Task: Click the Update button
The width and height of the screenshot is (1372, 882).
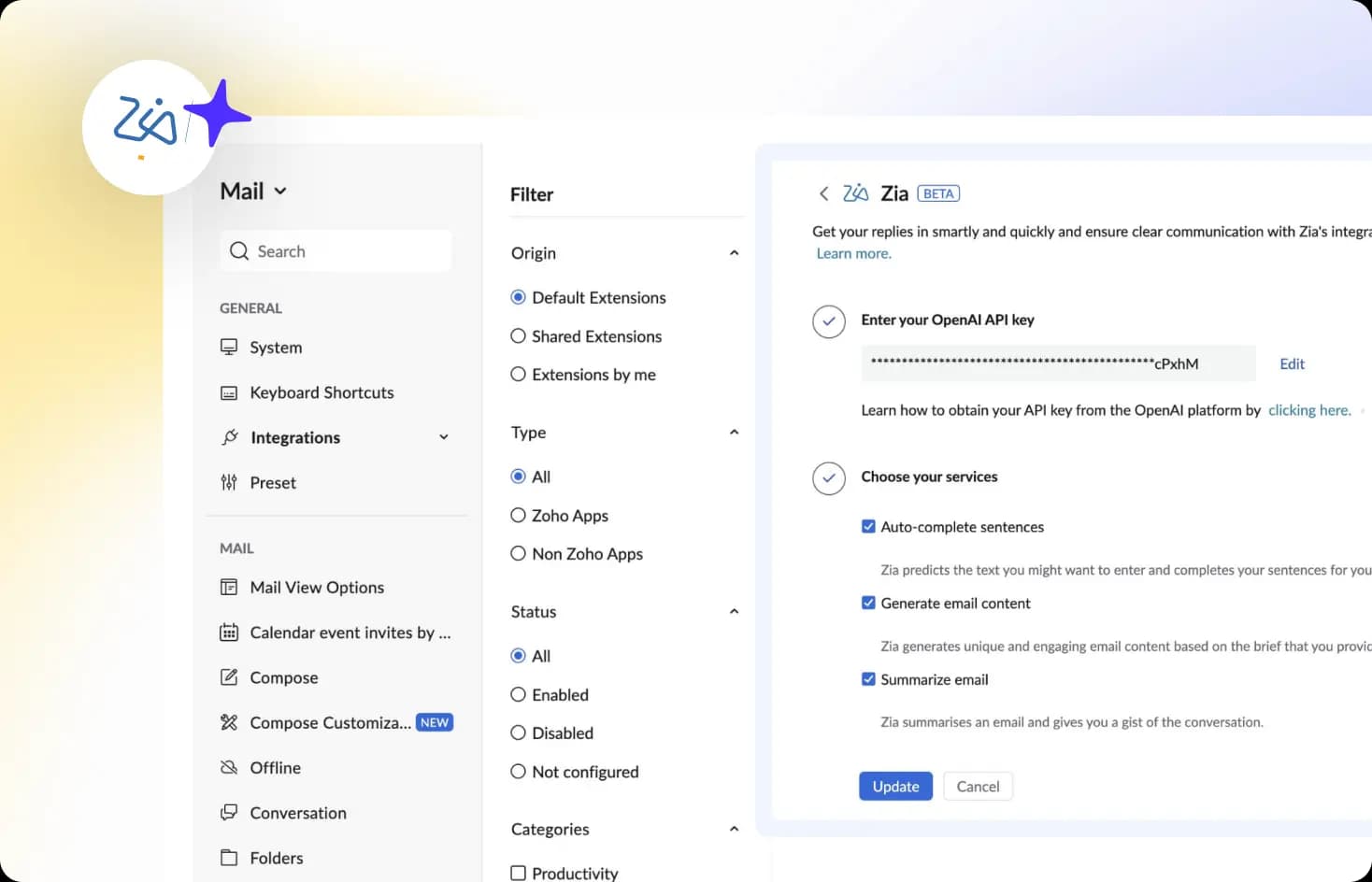Action: tap(895, 787)
